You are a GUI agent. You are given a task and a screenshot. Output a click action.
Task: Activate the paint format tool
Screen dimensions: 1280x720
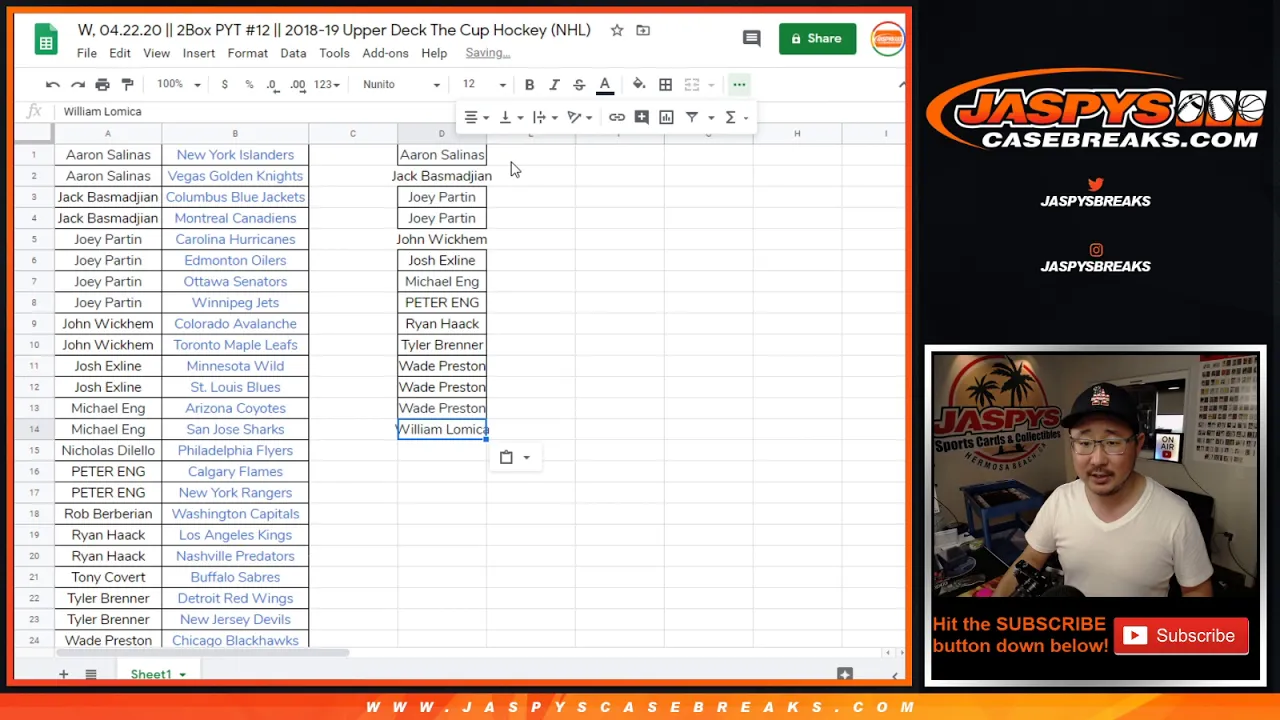point(127,84)
